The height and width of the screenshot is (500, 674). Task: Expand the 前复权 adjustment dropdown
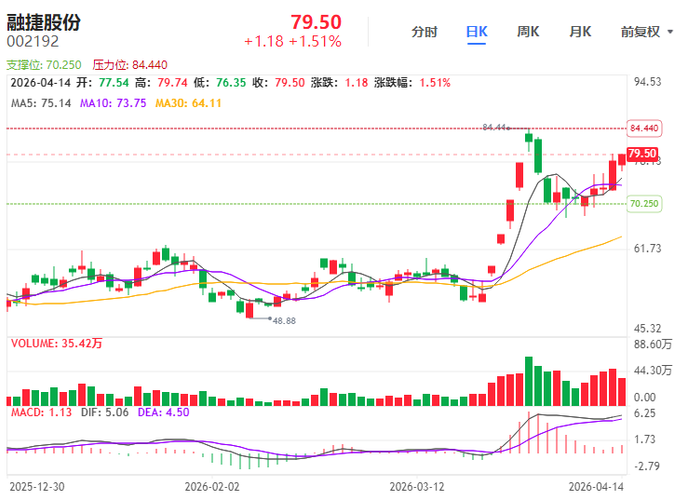point(646,32)
